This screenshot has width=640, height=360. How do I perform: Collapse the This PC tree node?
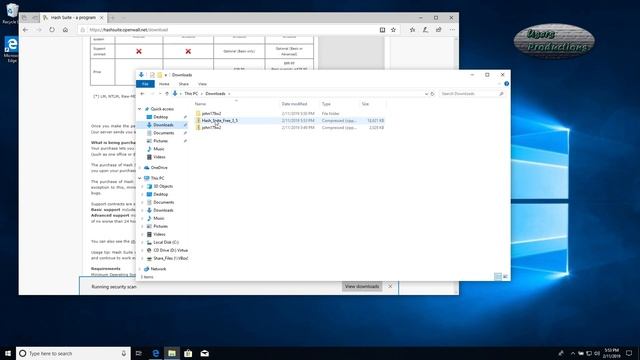point(140,178)
